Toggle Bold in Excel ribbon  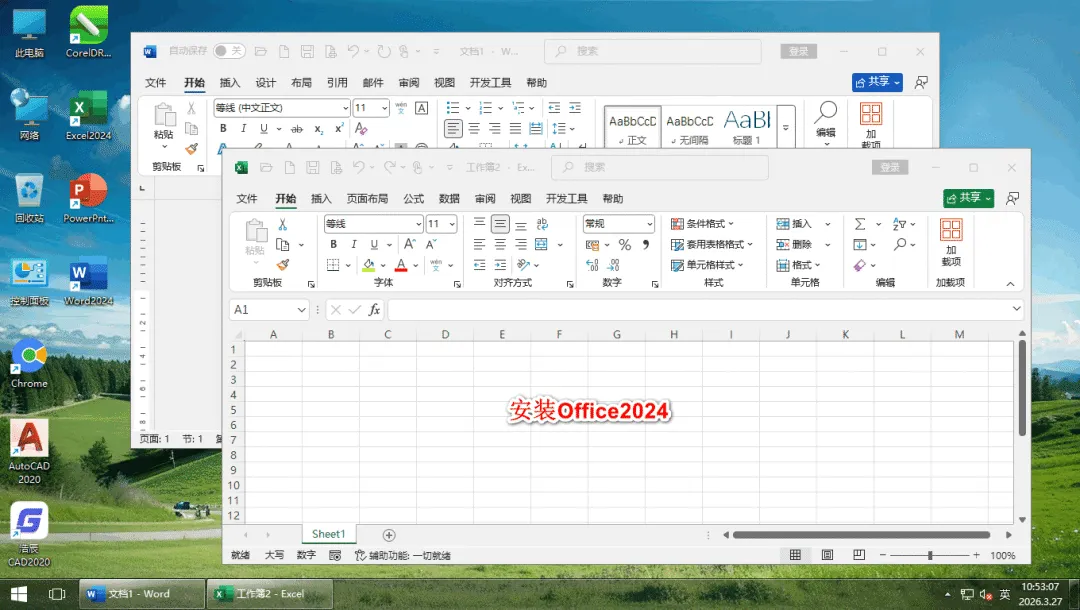(333, 244)
